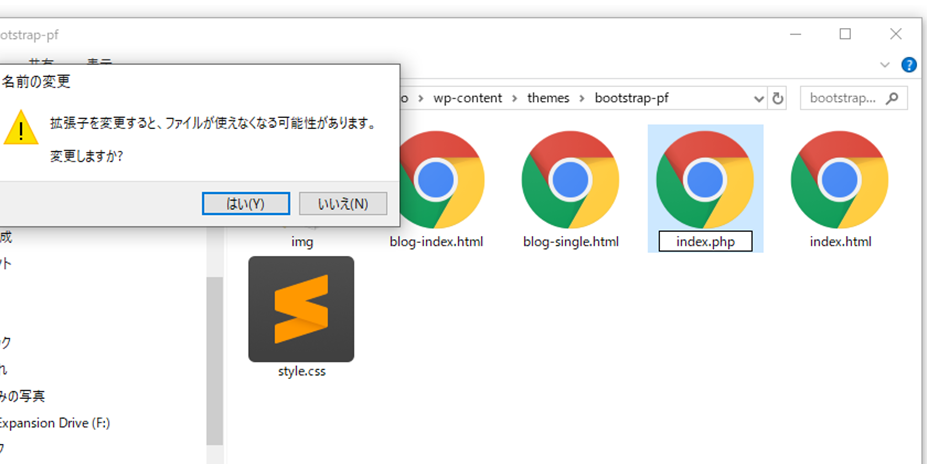Click the img folder name
This screenshot has width=927, height=466.
click(302, 242)
